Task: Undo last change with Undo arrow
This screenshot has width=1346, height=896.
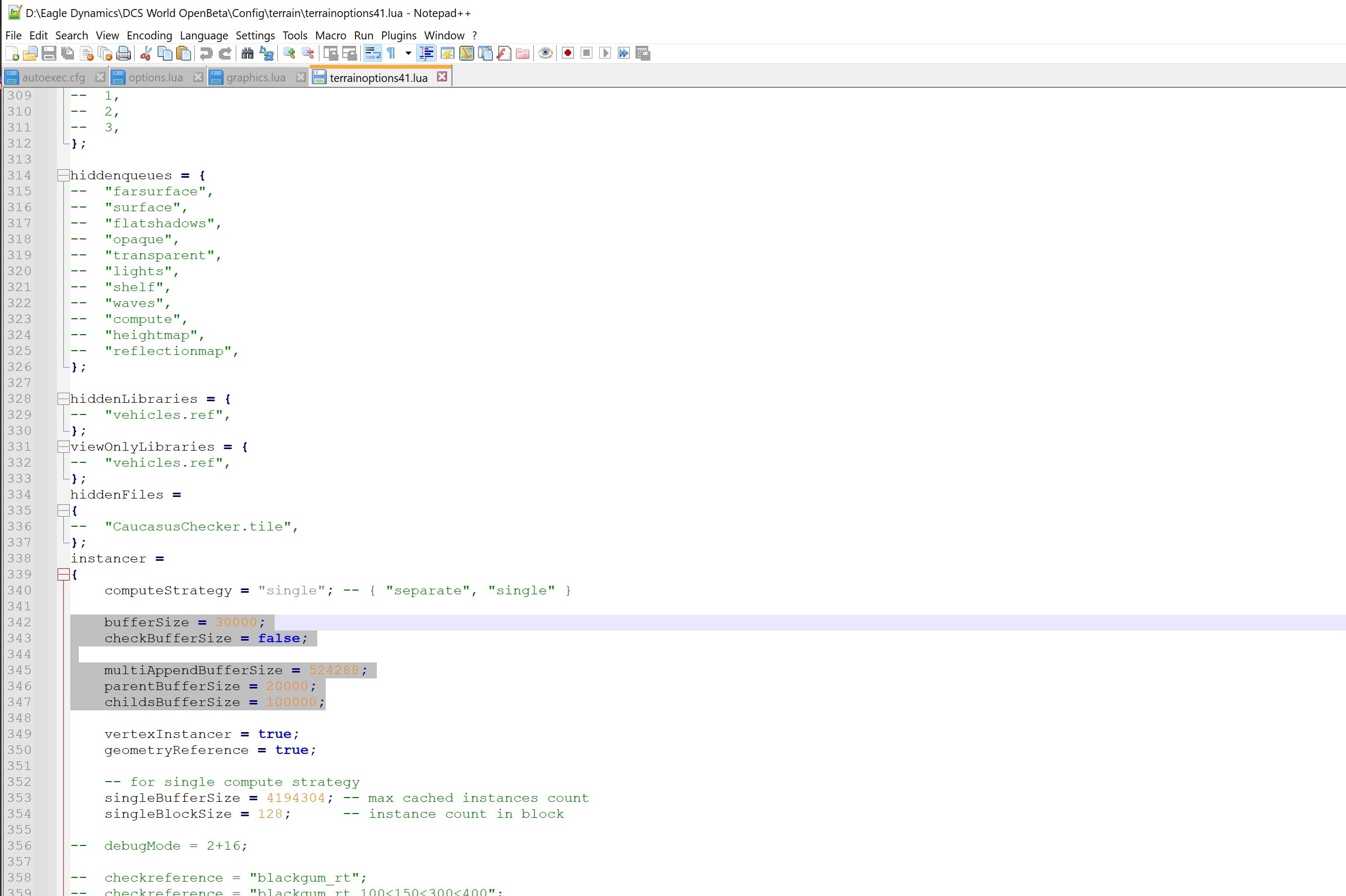Action: (206, 54)
